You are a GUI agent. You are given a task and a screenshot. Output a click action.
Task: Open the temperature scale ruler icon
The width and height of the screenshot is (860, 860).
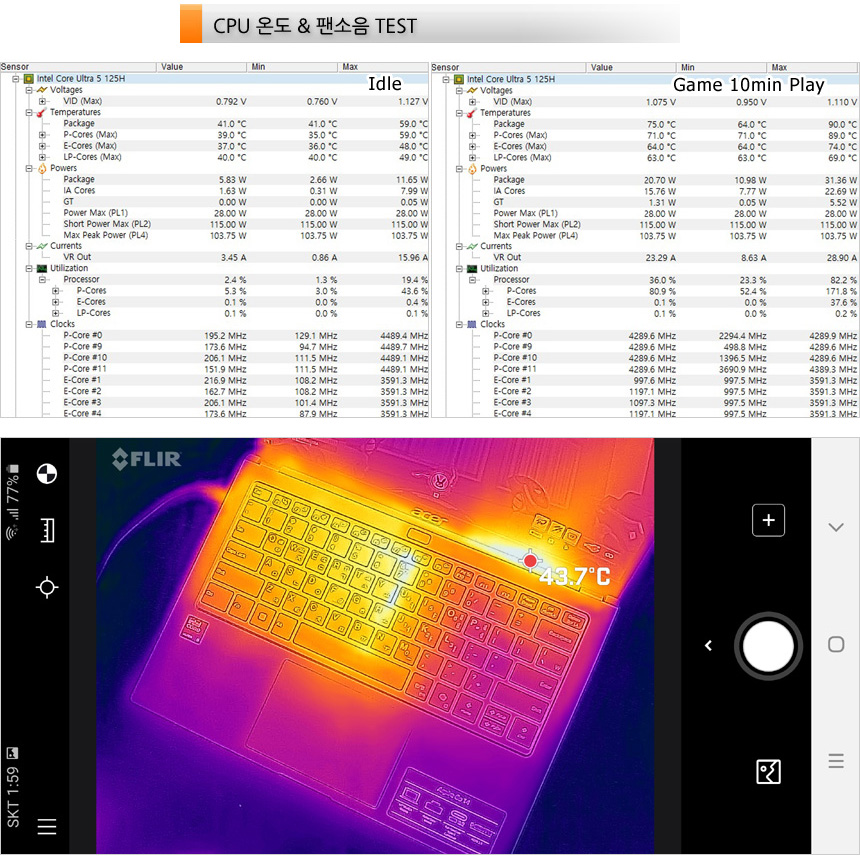(x=46, y=530)
